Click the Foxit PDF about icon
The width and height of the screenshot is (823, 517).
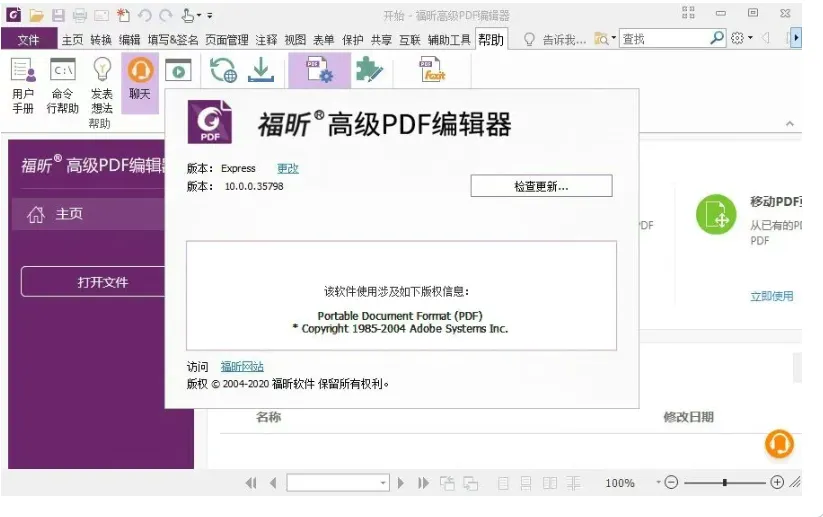(x=432, y=70)
